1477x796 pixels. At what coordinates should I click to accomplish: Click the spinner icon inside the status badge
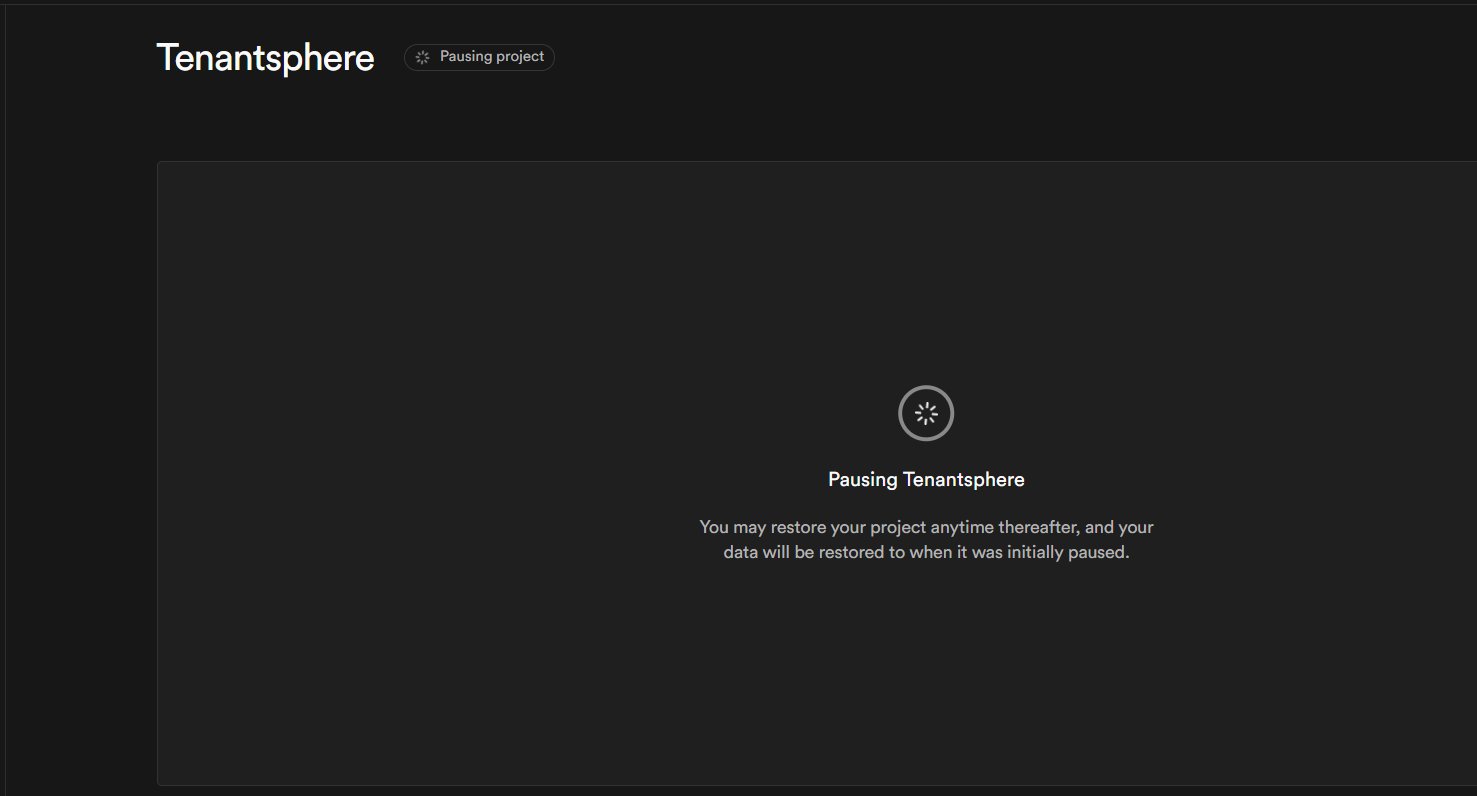(422, 57)
